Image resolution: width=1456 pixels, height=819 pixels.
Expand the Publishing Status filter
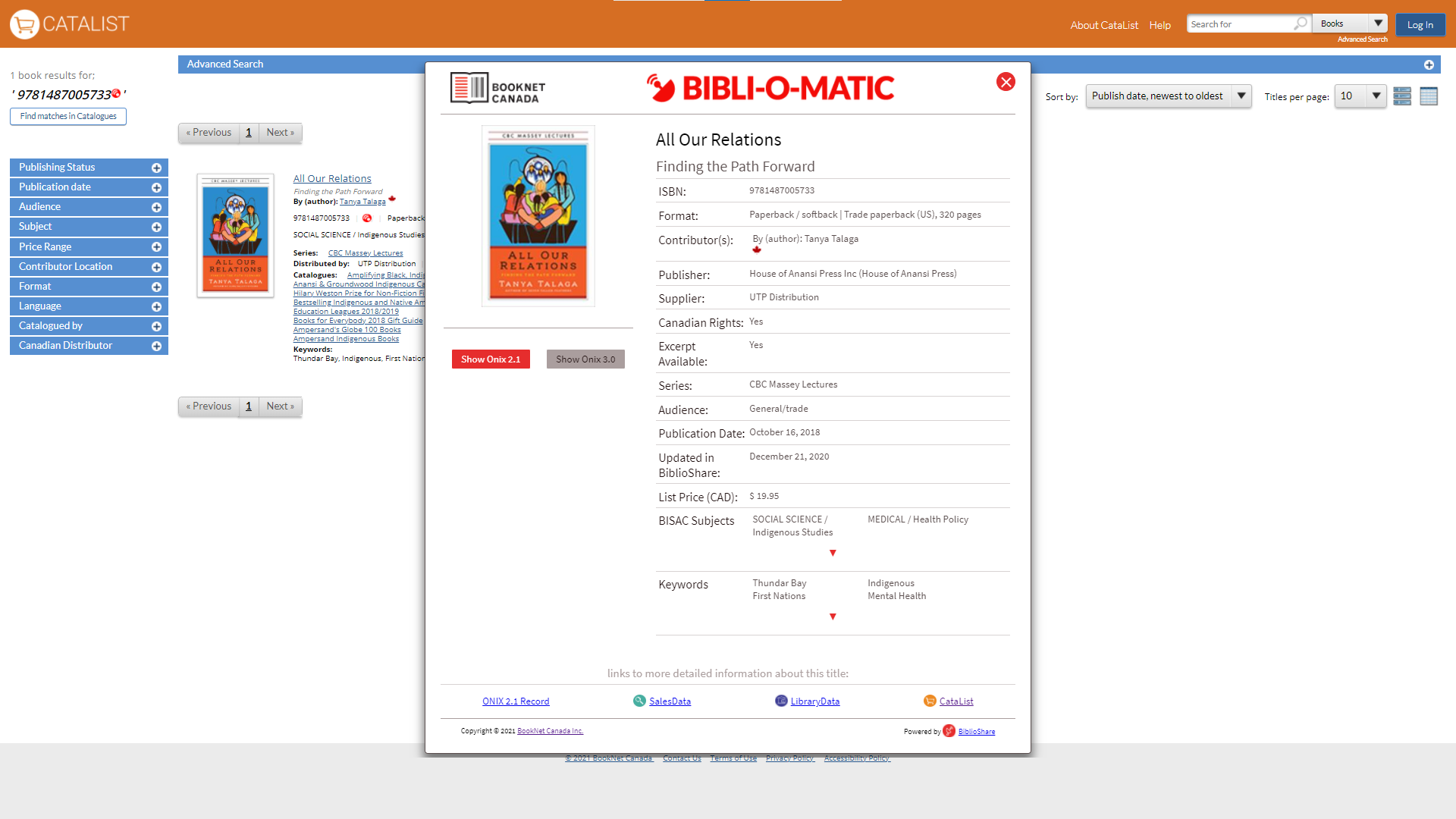89,168
